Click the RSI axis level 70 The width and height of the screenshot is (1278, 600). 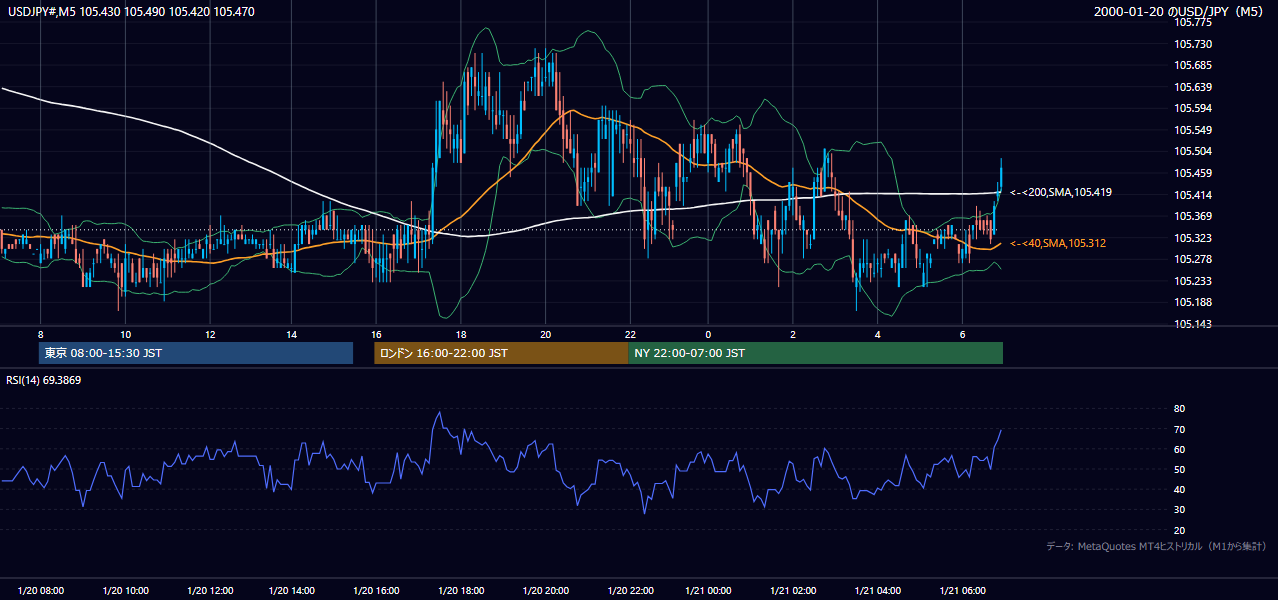point(1179,429)
